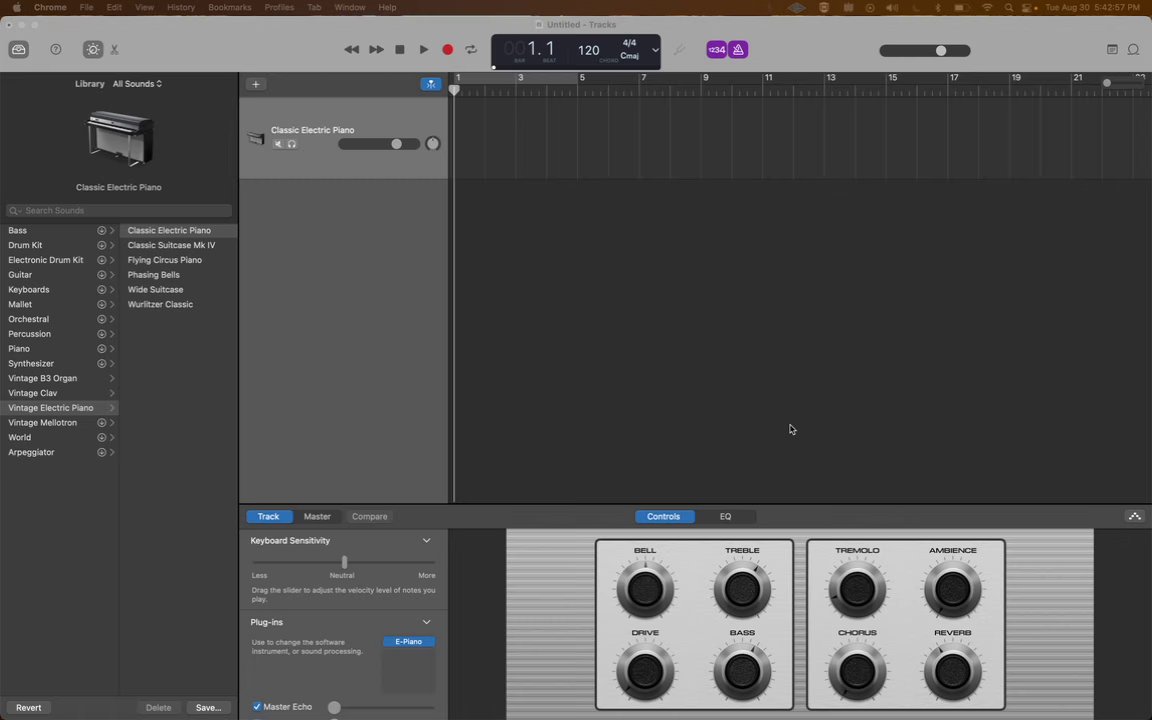The width and height of the screenshot is (1152, 720).
Task: Expand the Vintage B3 Organ chevron
Action: click(x=112, y=378)
